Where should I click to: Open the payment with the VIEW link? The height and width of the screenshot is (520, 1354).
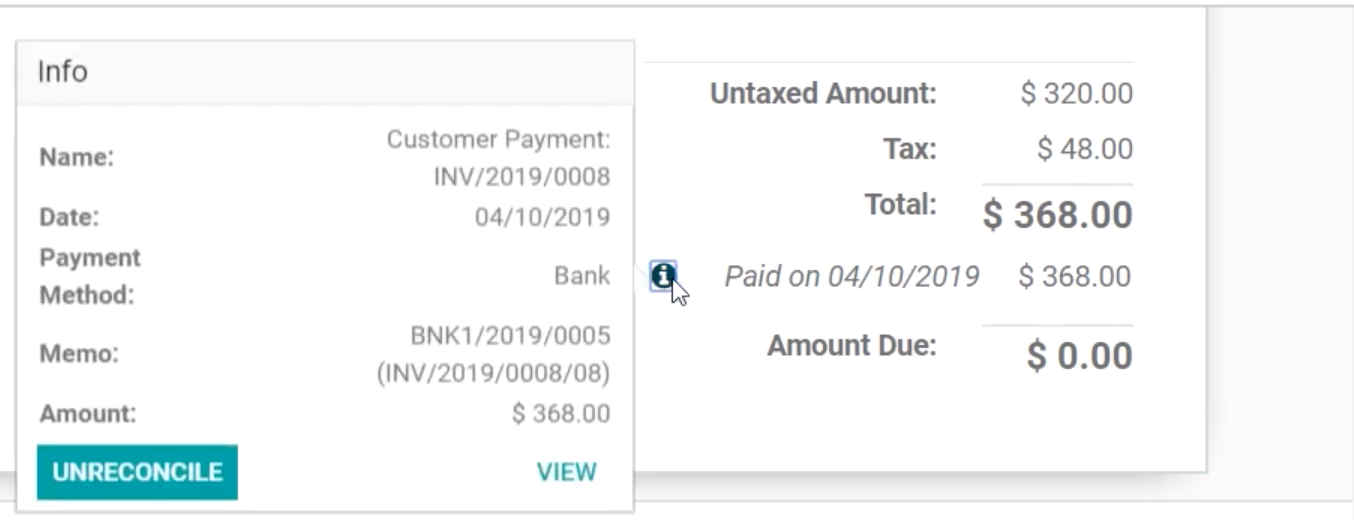click(x=566, y=472)
